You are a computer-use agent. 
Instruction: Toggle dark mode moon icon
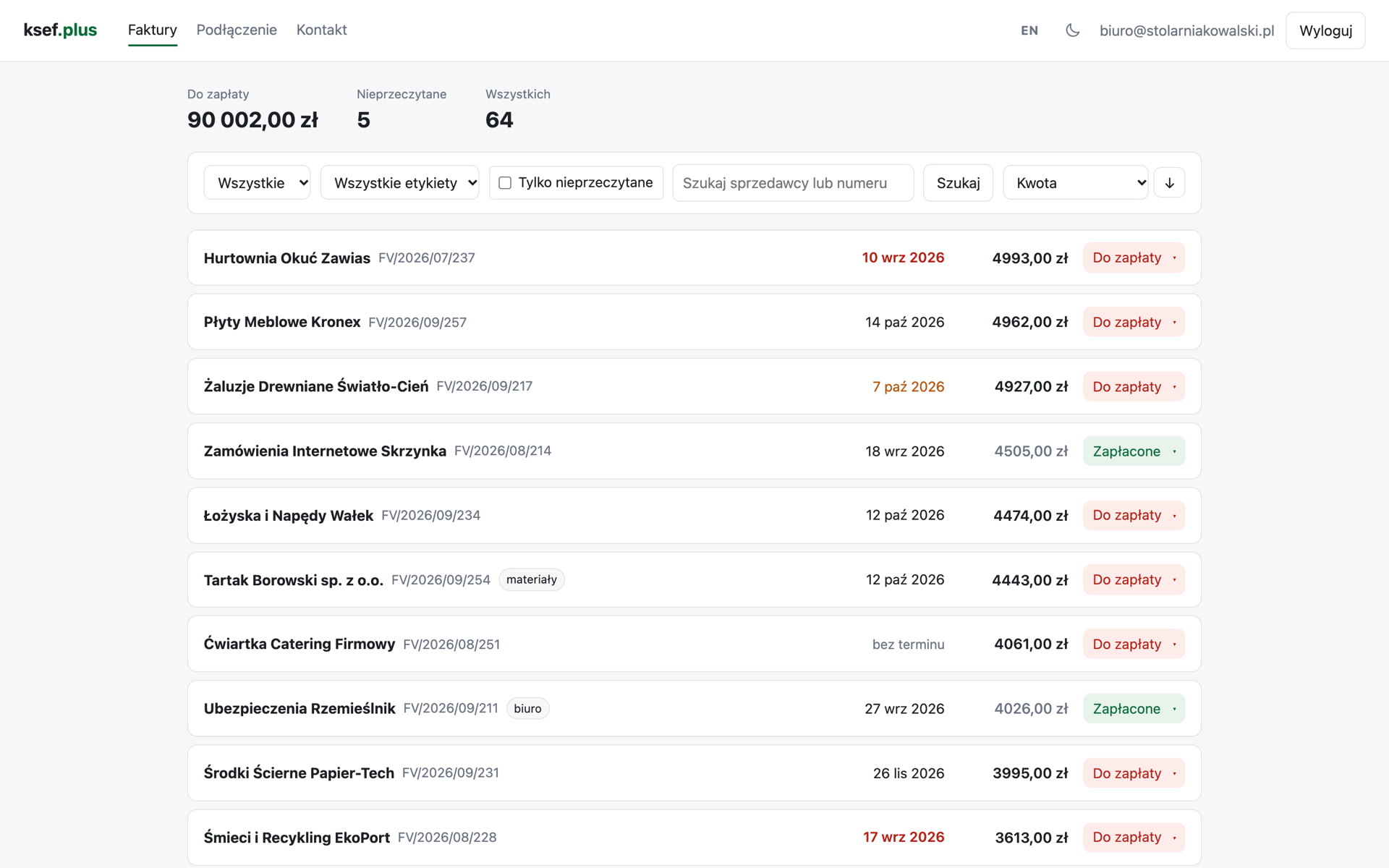1072,30
